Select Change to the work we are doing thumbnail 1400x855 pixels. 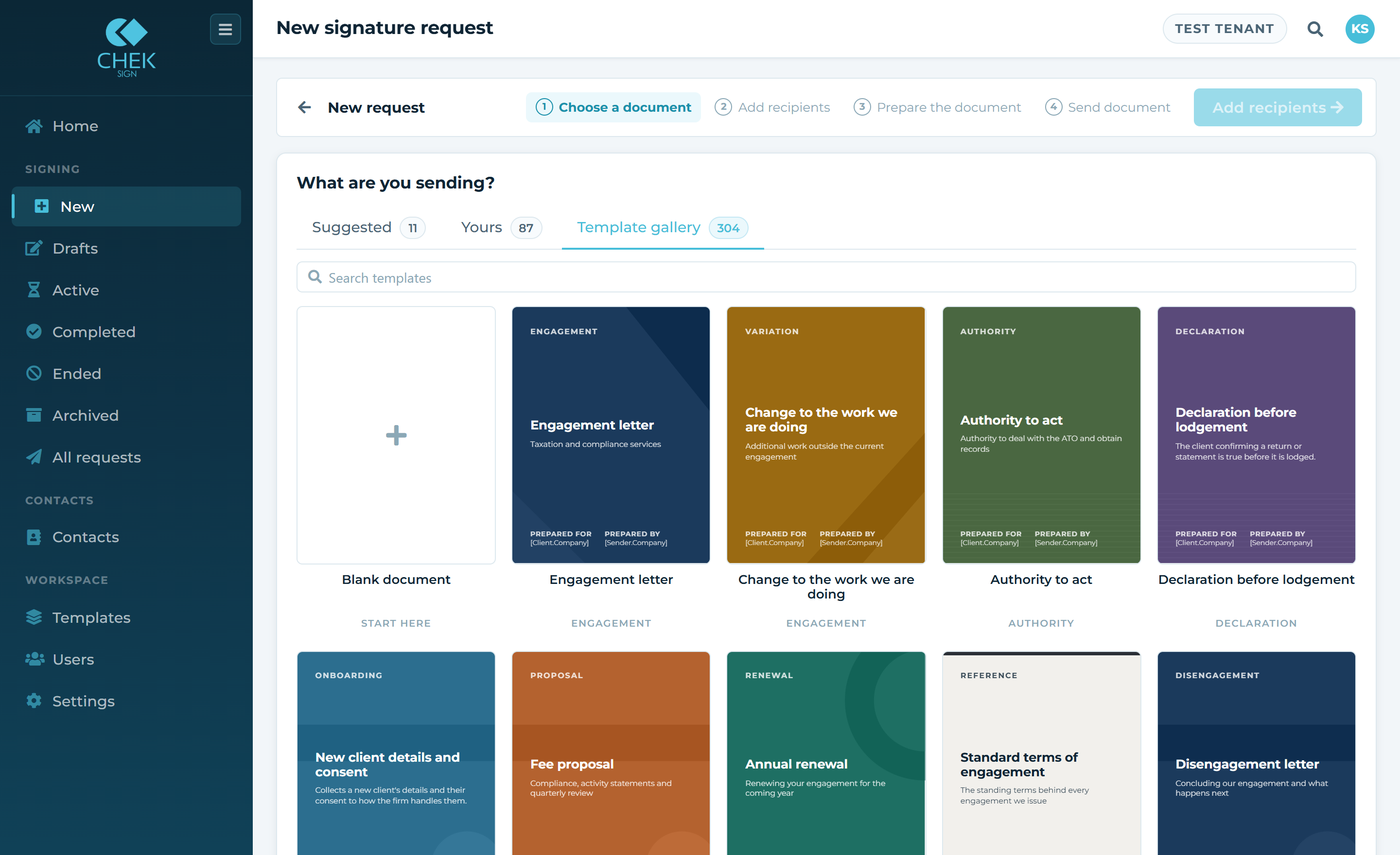(826, 435)
